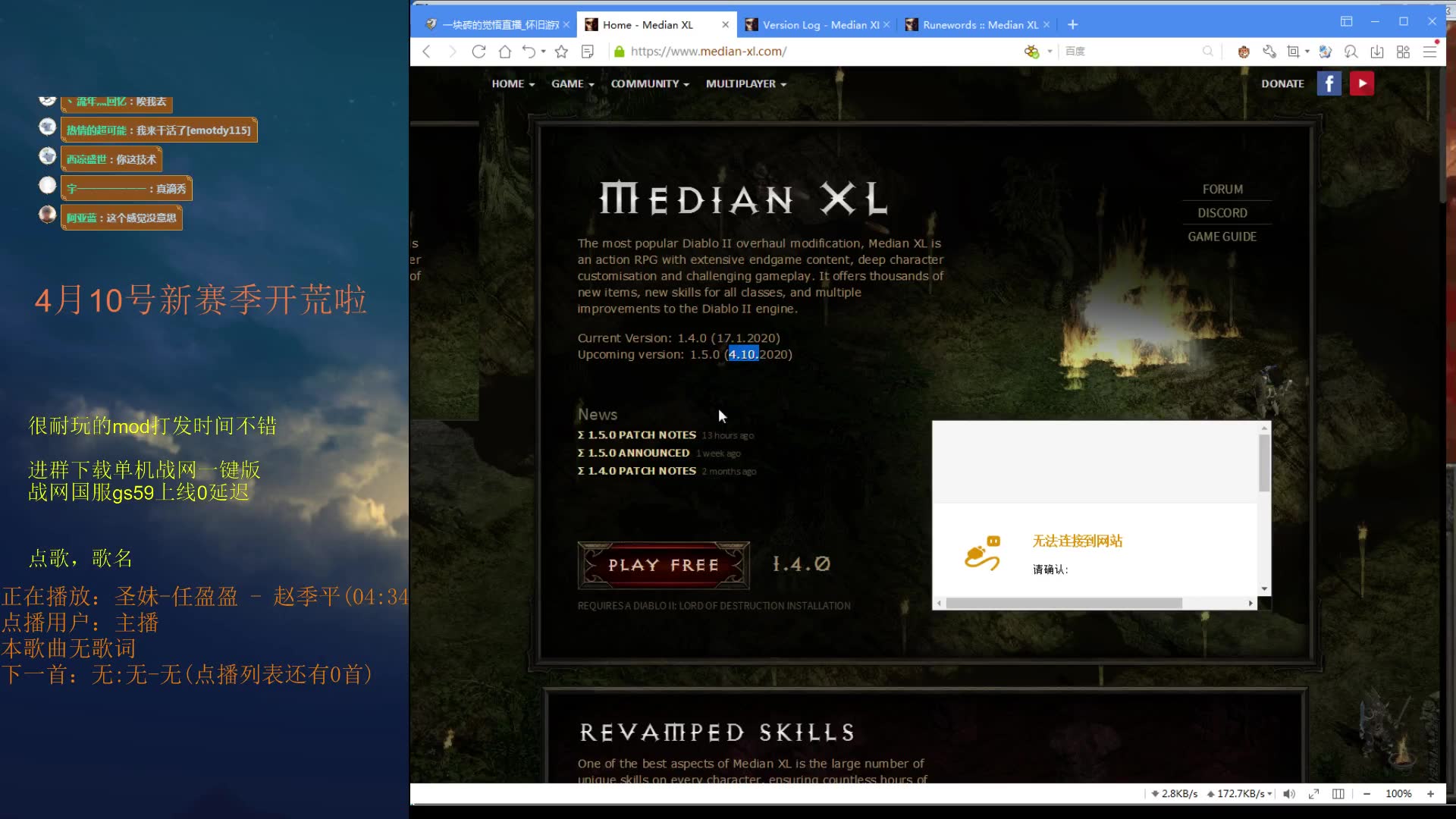Image resolution: width=1456 pixels, height=819 pixels.
Task: Open the GAME dropdown menu
Action: (x=573, y=84)
